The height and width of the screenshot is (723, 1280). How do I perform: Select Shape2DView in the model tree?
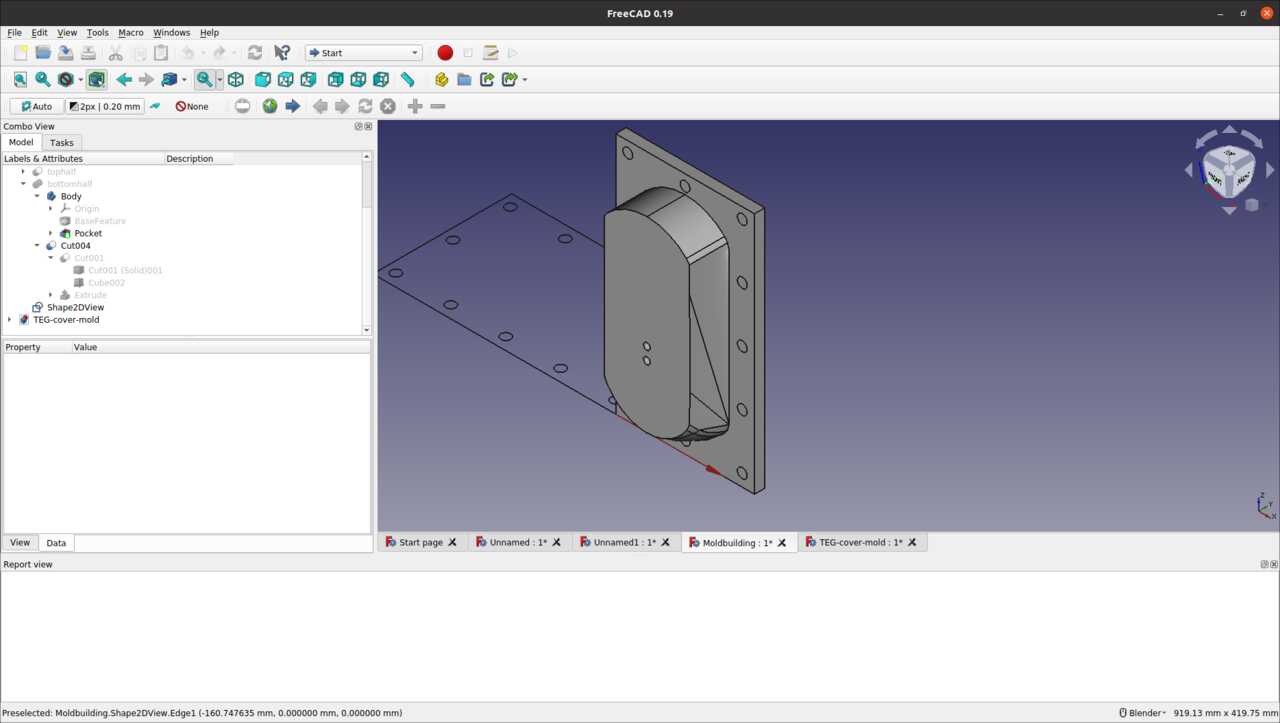[75, 308]
